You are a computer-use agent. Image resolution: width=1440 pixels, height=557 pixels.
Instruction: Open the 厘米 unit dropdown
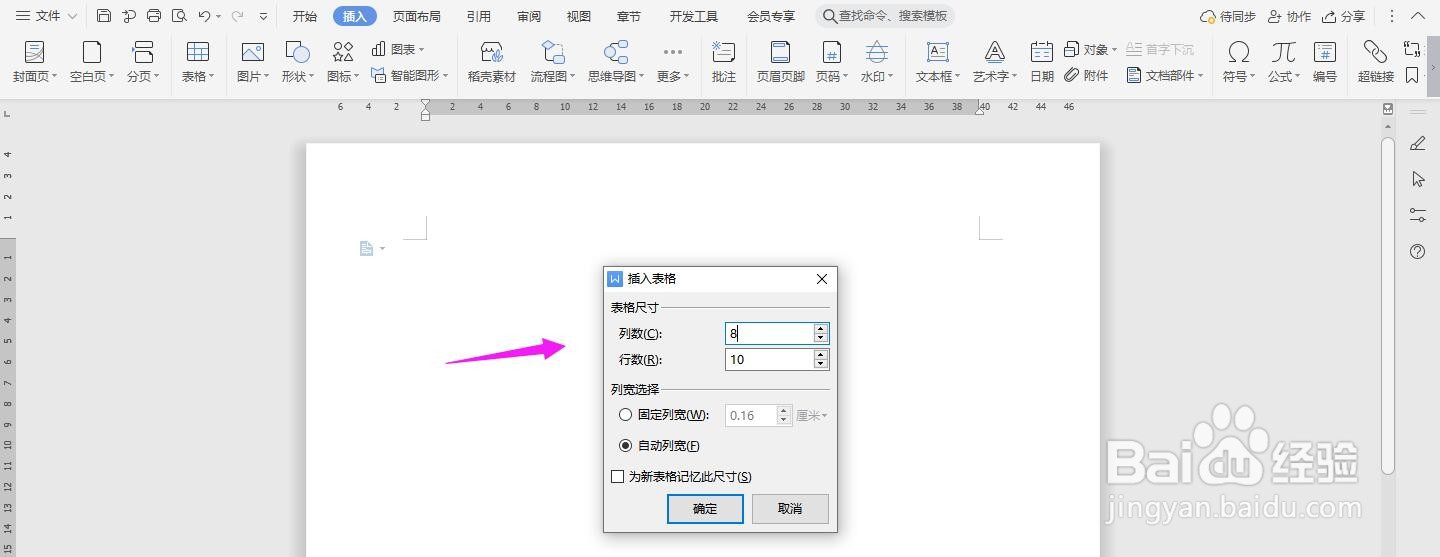[x=812, y=415]
